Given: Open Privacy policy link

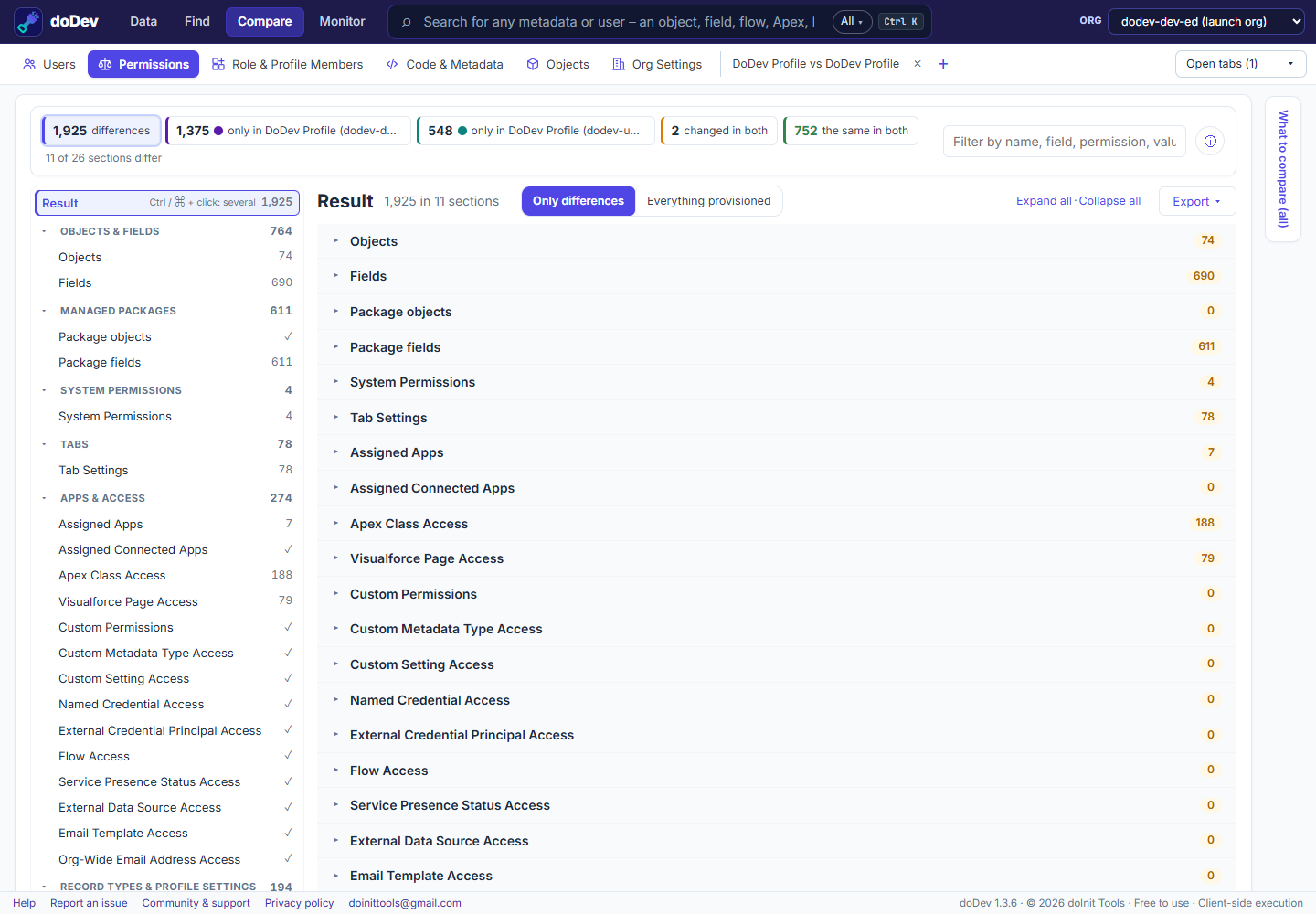Looking at the screenshot, I should click(300, 903).
